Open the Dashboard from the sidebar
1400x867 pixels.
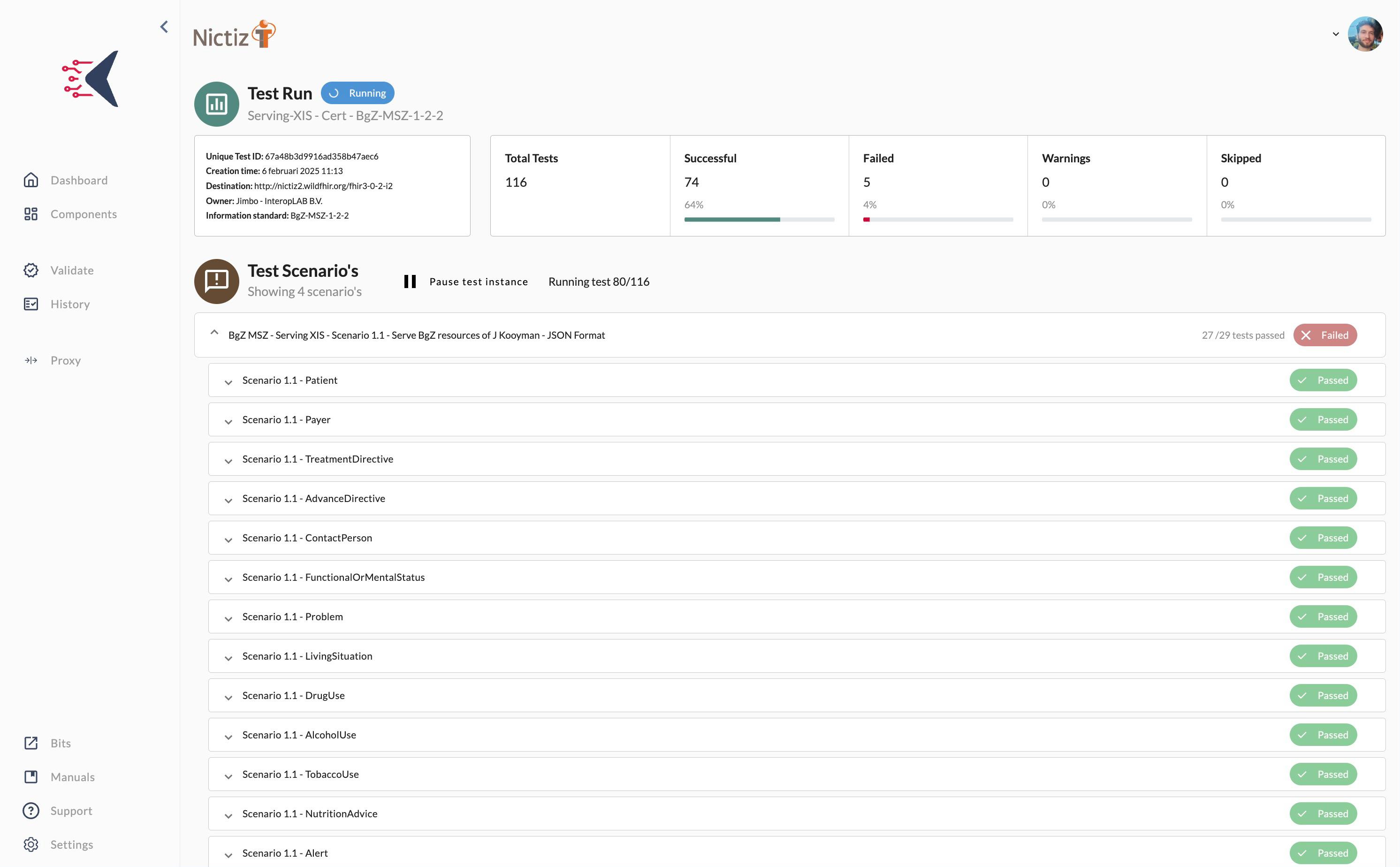78,180
